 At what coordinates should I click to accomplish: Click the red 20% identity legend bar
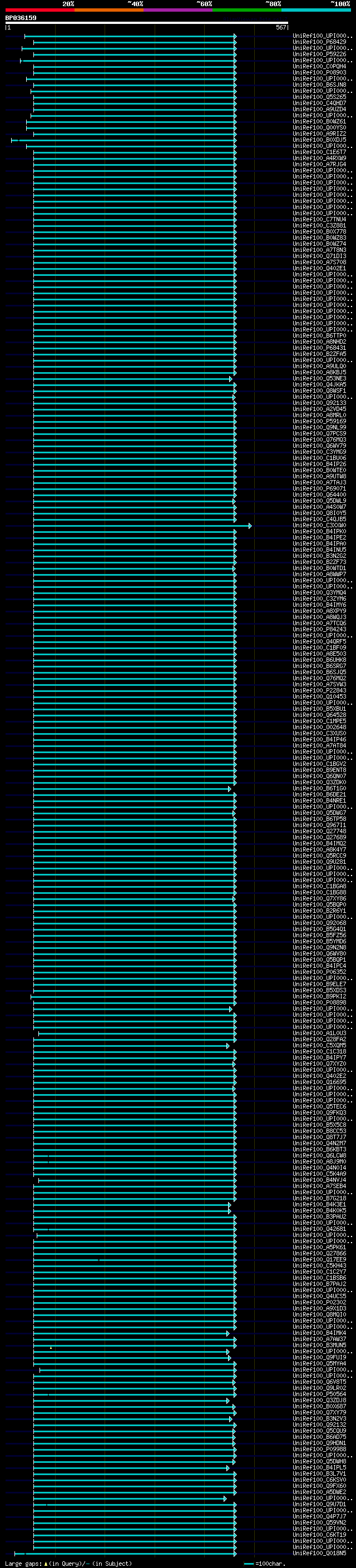pyautogui.click(x=40, y=10)
